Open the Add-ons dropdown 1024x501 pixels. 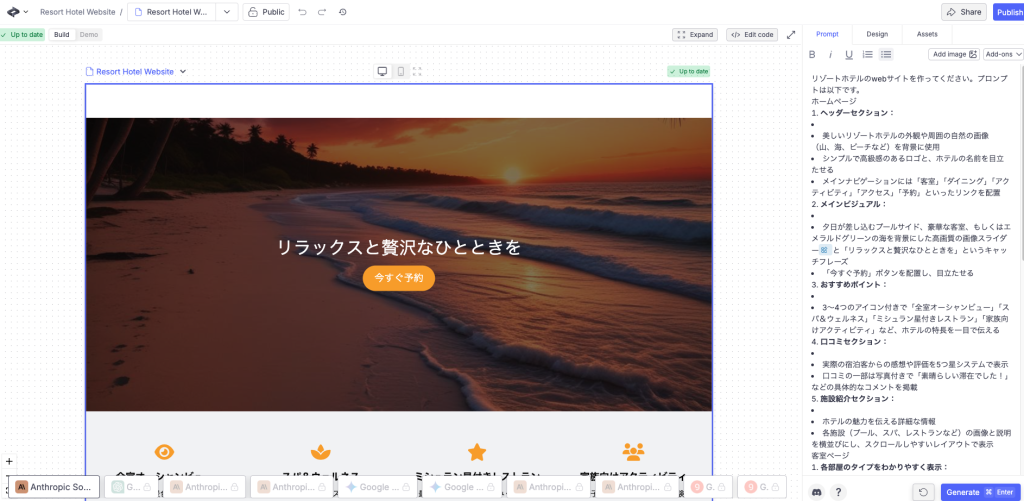click(x=1003, y=54)
